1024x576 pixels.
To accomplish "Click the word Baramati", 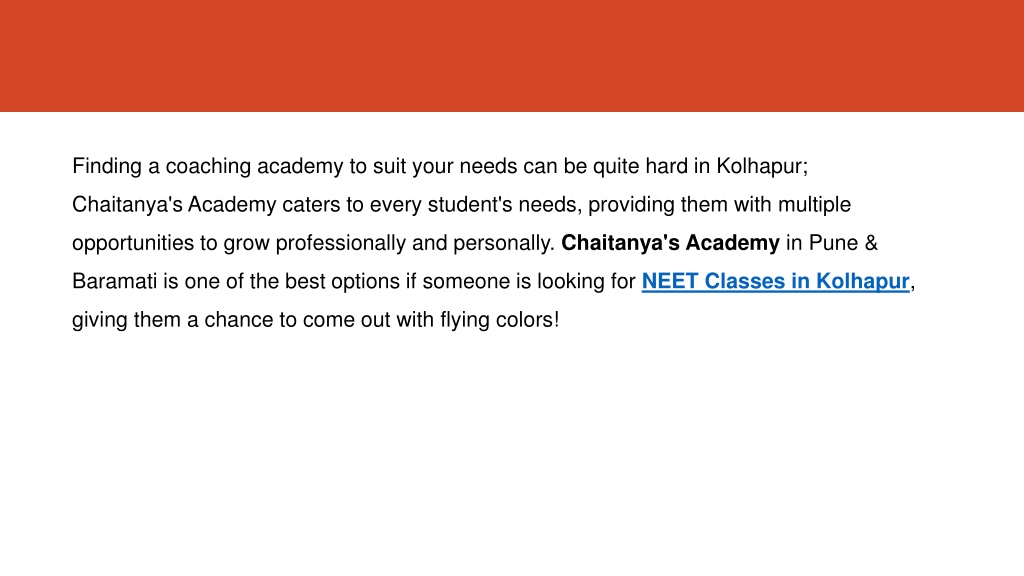I will [115, 281].
